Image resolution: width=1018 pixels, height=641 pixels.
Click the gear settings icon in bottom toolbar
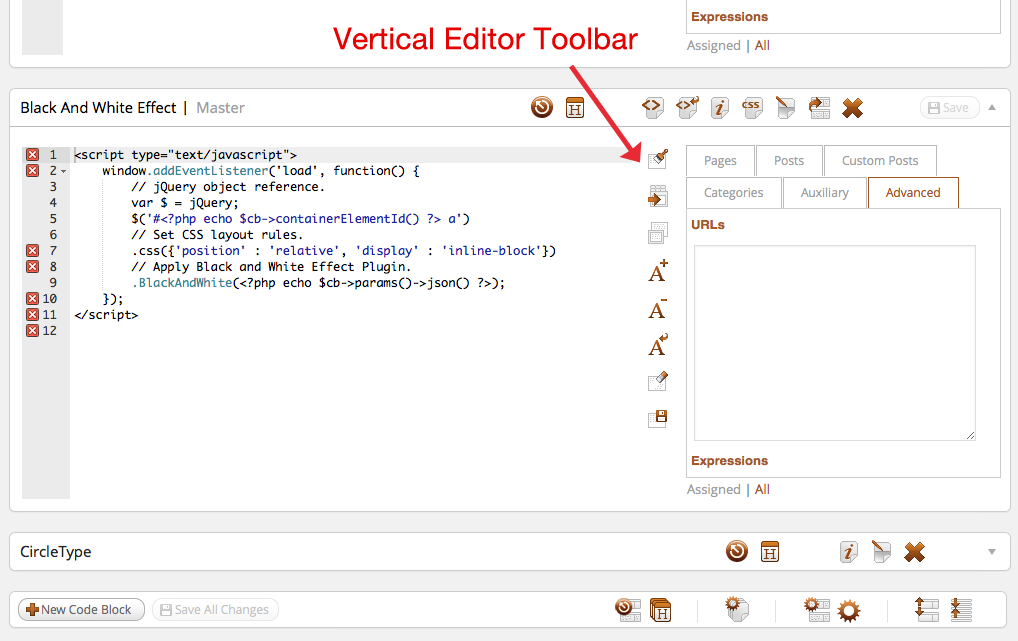(x=848, y=610)
